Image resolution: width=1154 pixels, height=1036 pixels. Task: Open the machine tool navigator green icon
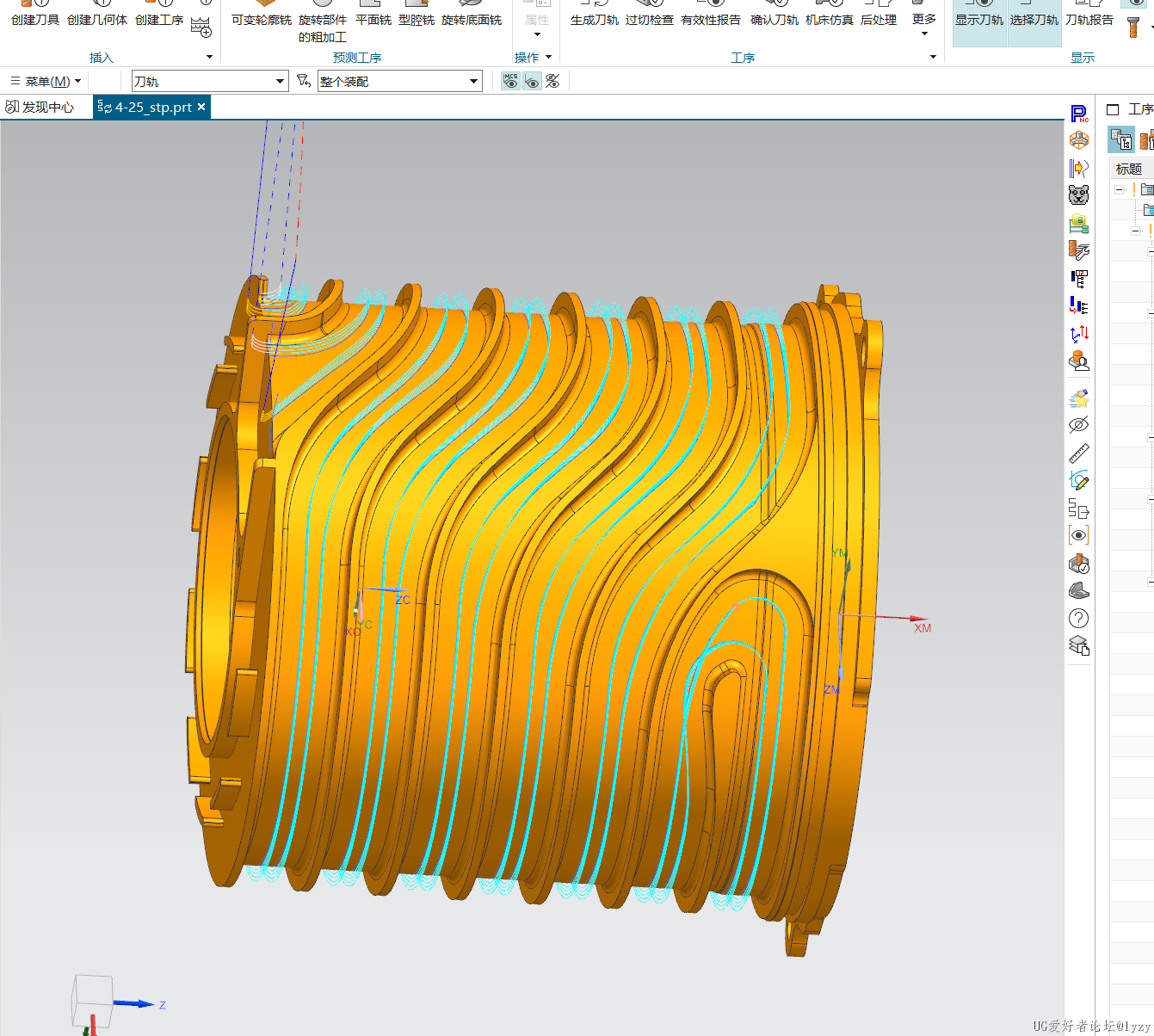[x=1079, y=224]
